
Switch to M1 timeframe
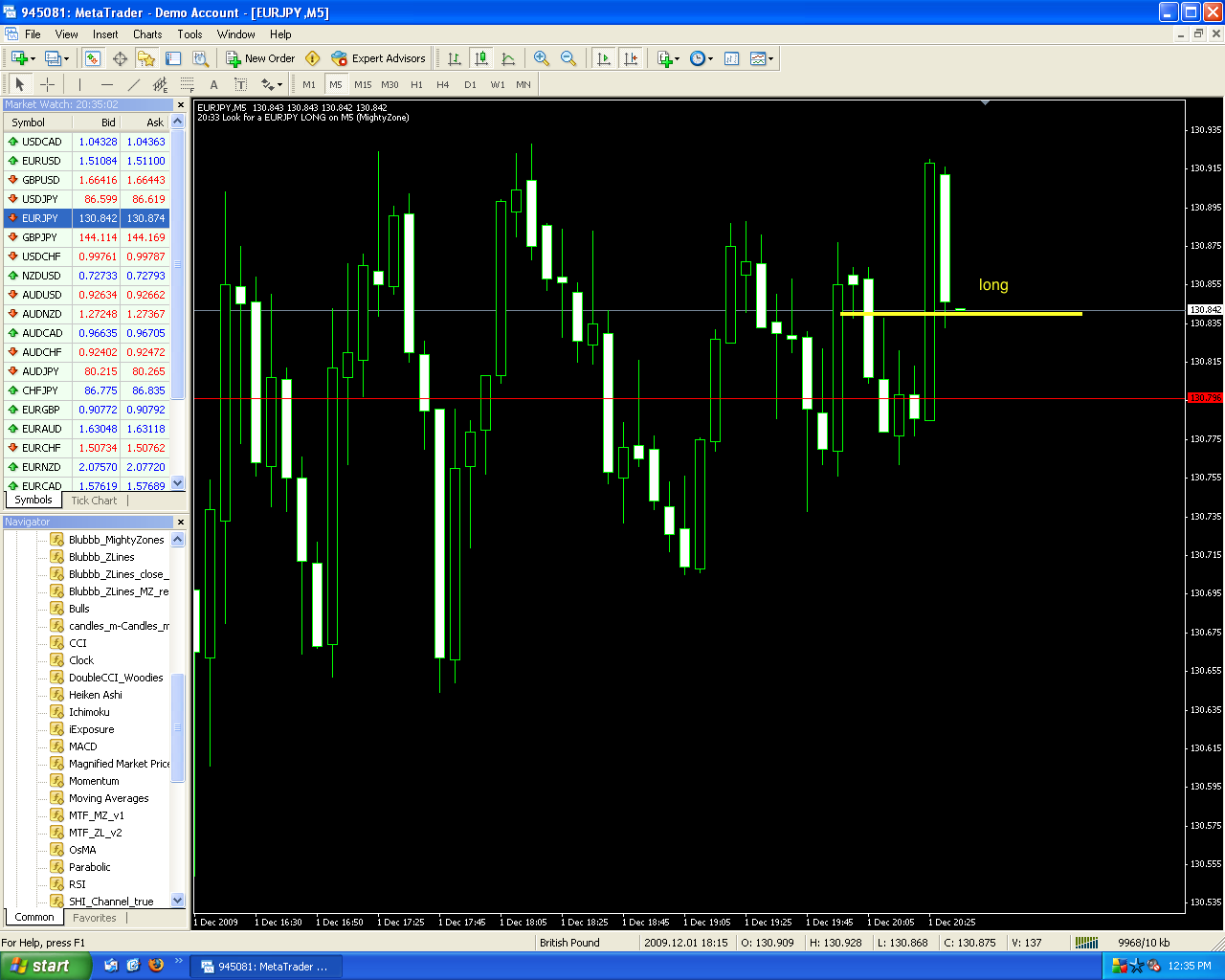(x=309, y=84)
